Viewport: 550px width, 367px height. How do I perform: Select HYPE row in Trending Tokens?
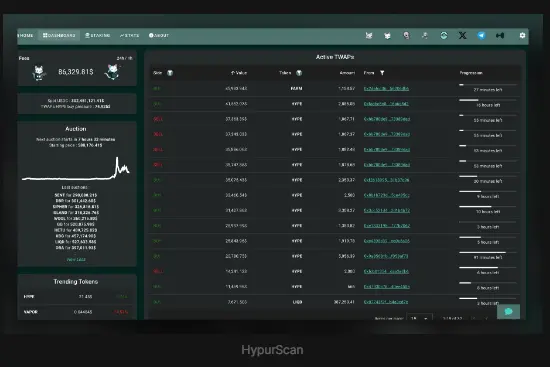76,296
